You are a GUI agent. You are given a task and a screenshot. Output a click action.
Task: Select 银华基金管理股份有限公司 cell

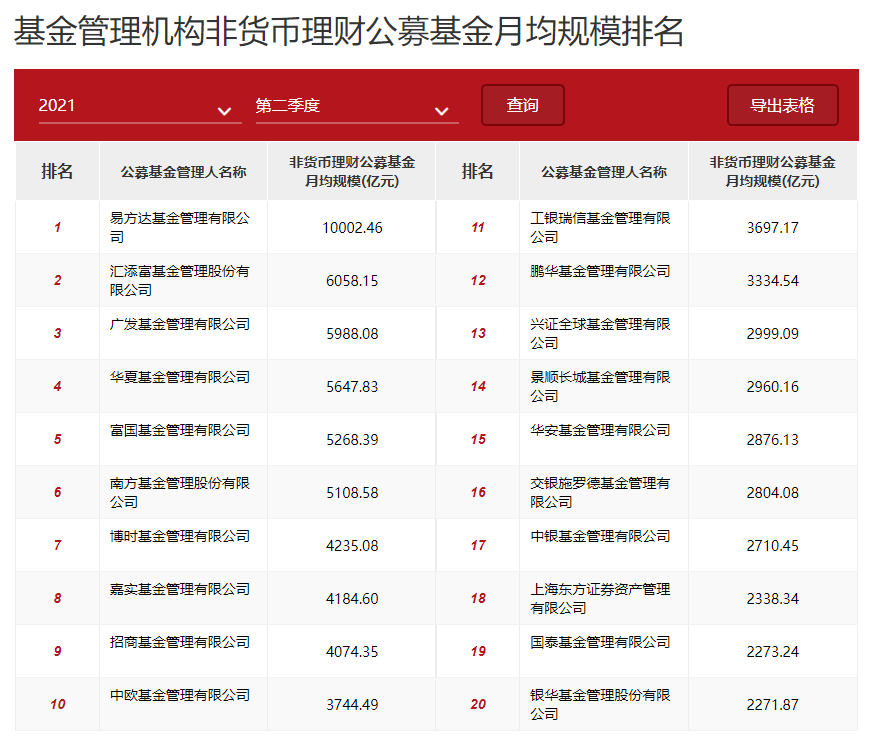pos(604,704)
